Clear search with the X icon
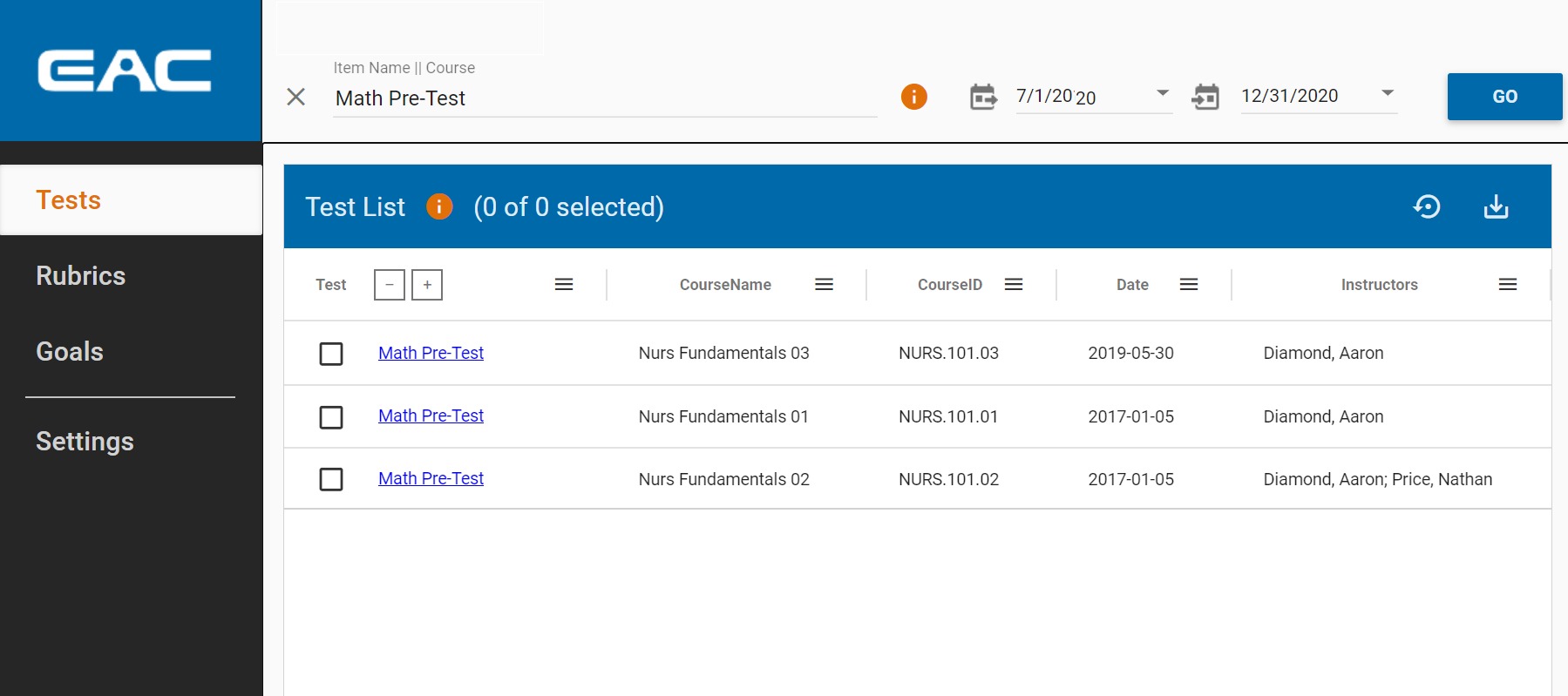 pyautogui.click(x=296, y=97)
